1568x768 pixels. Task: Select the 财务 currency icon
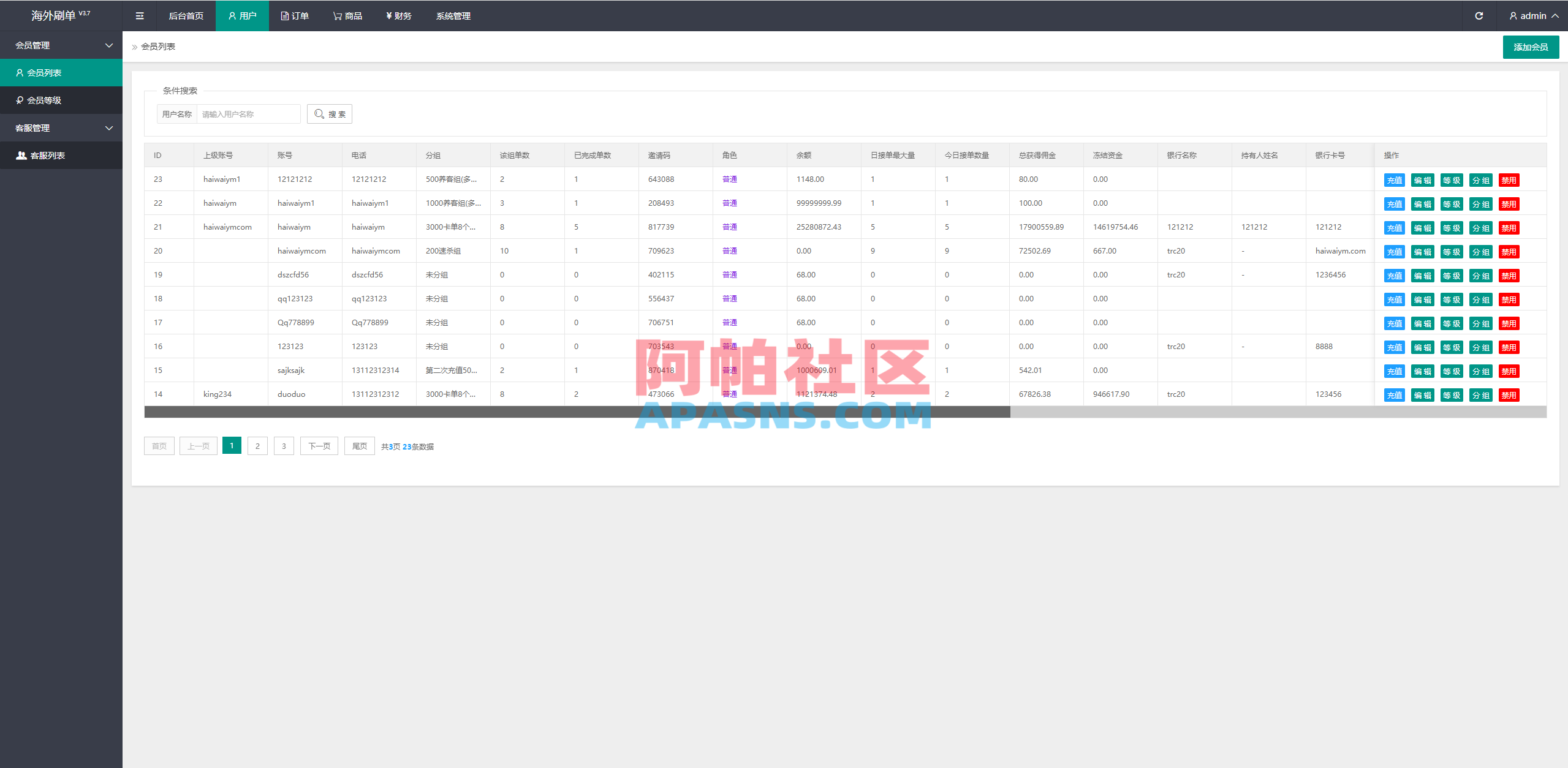pyautogui.click(x=388, y=16)
